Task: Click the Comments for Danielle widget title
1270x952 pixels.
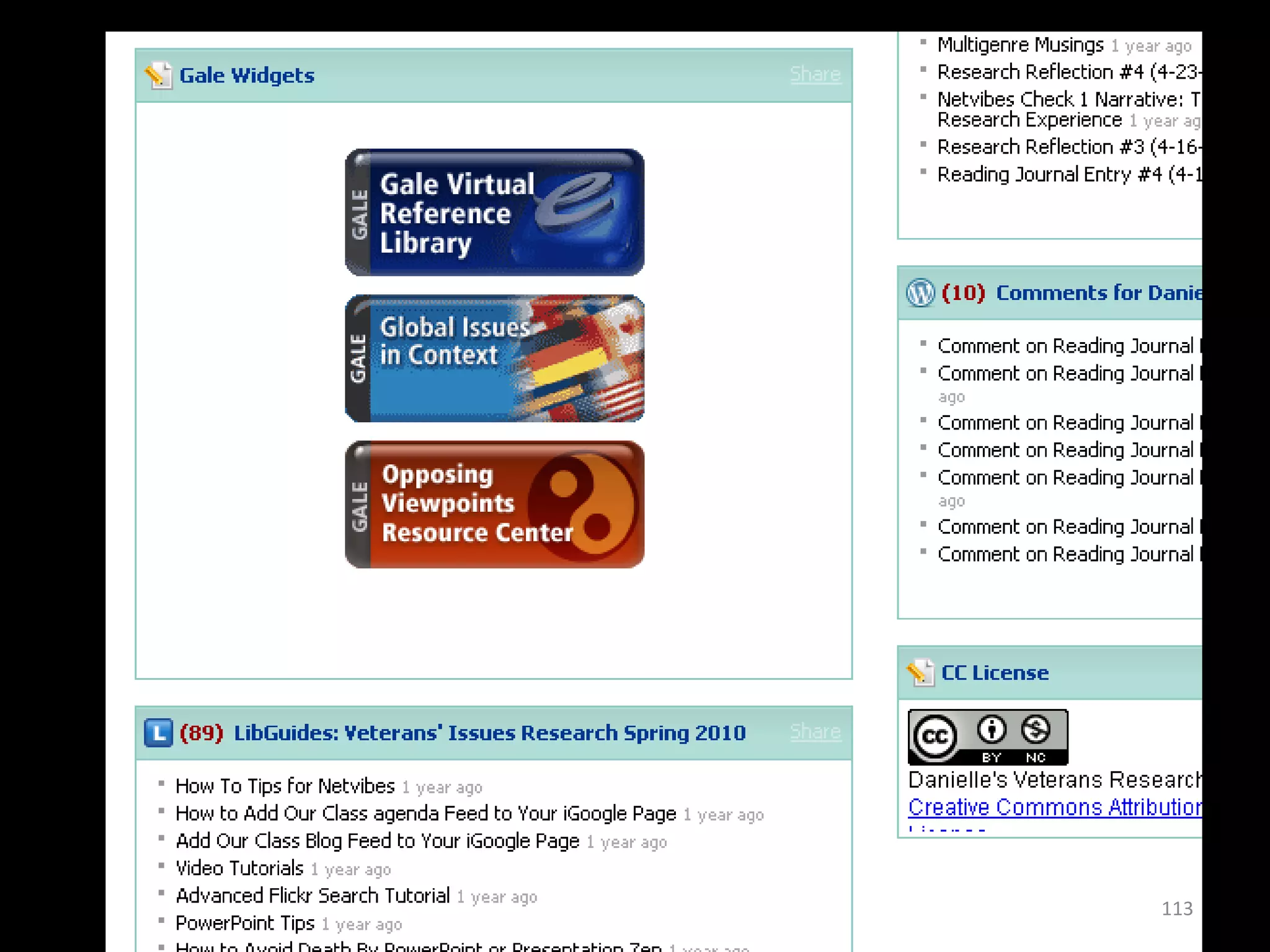Action: point(1098,293)
